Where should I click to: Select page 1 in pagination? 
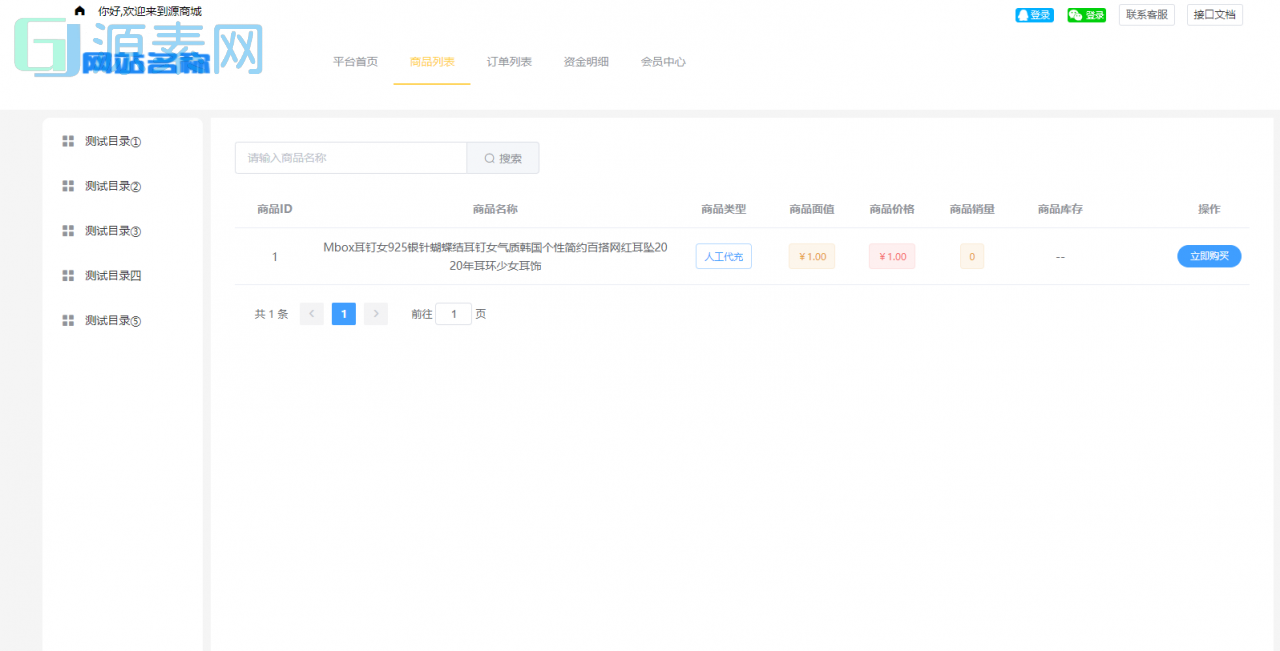[x=343, y=313]
